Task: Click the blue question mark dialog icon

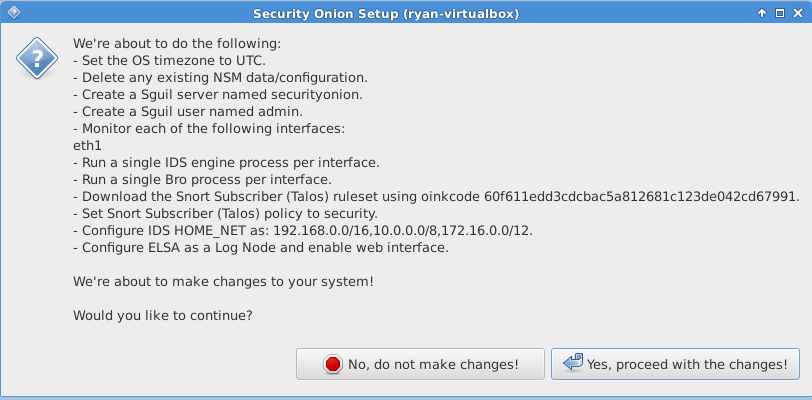Action: [x=37, y=59]
